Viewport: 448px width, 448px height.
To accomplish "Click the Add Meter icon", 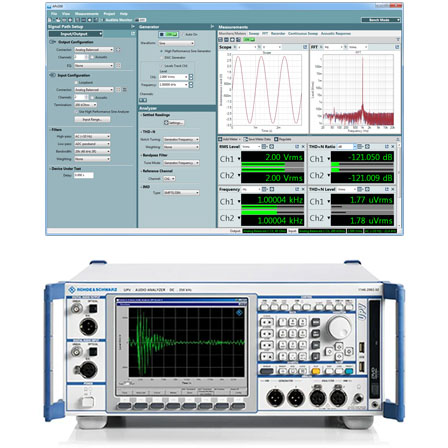I will [x=220, y=139].
